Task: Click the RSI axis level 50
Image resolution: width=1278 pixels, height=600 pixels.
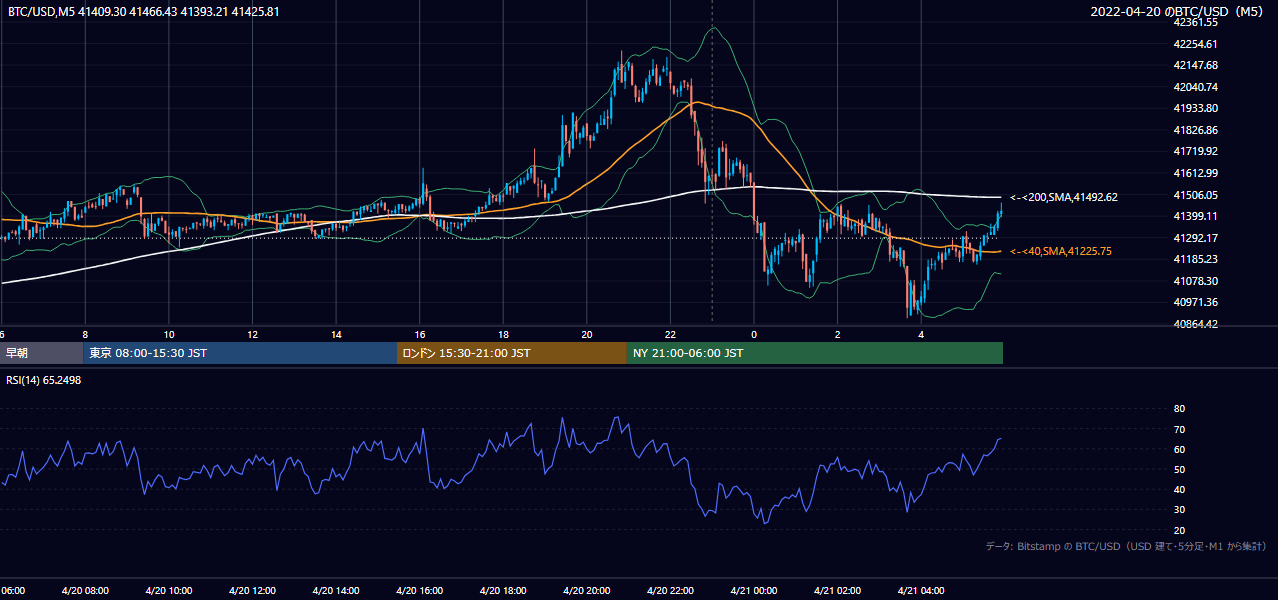Action: [1180, 469]
